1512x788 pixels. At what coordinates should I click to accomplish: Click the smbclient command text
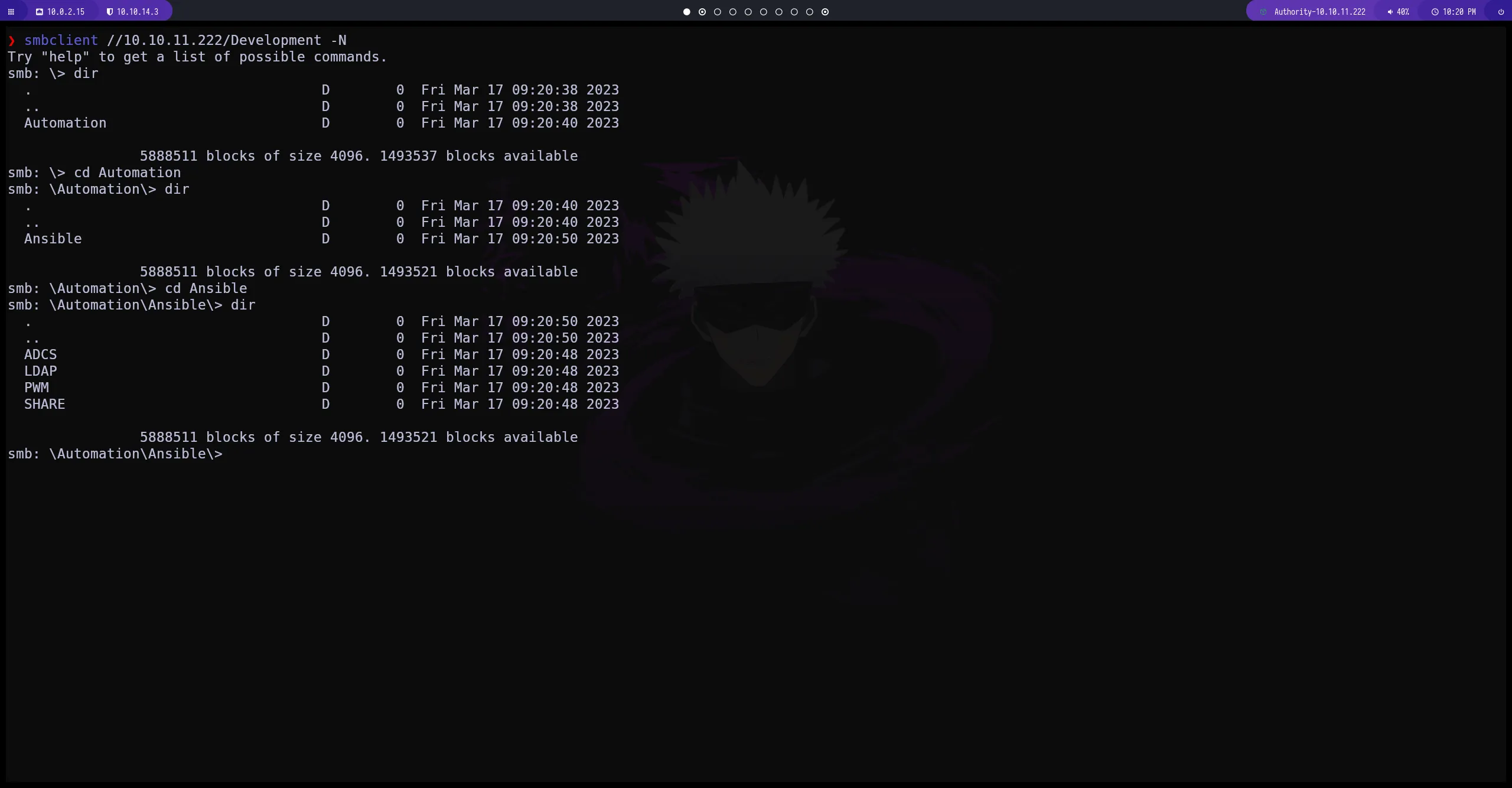pos(61,40)
